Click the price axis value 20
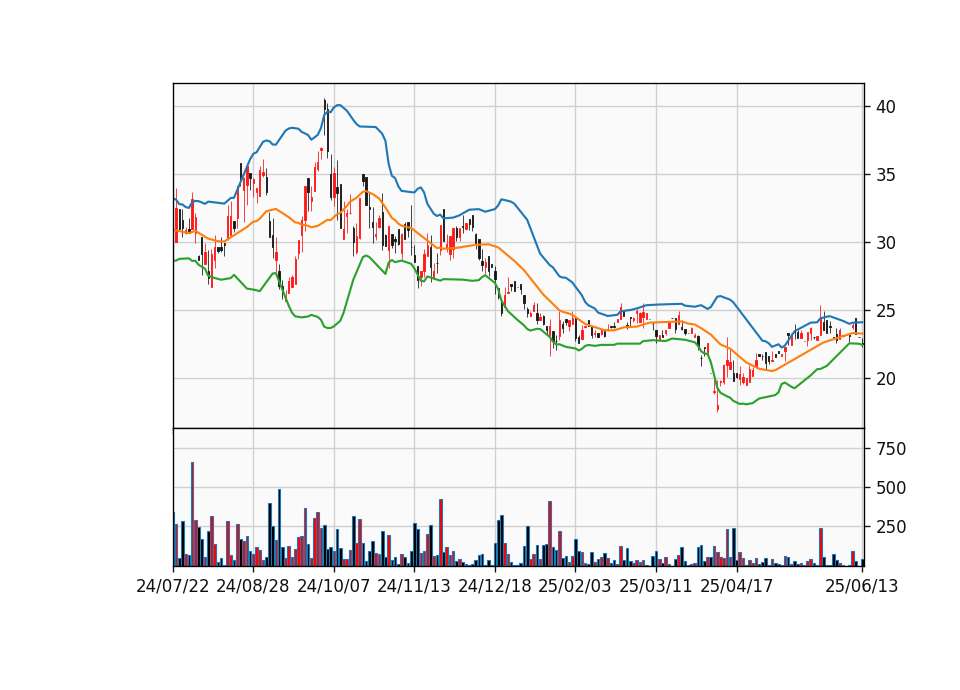Viewport: 960px width, 690px height. tap(886, 379)
